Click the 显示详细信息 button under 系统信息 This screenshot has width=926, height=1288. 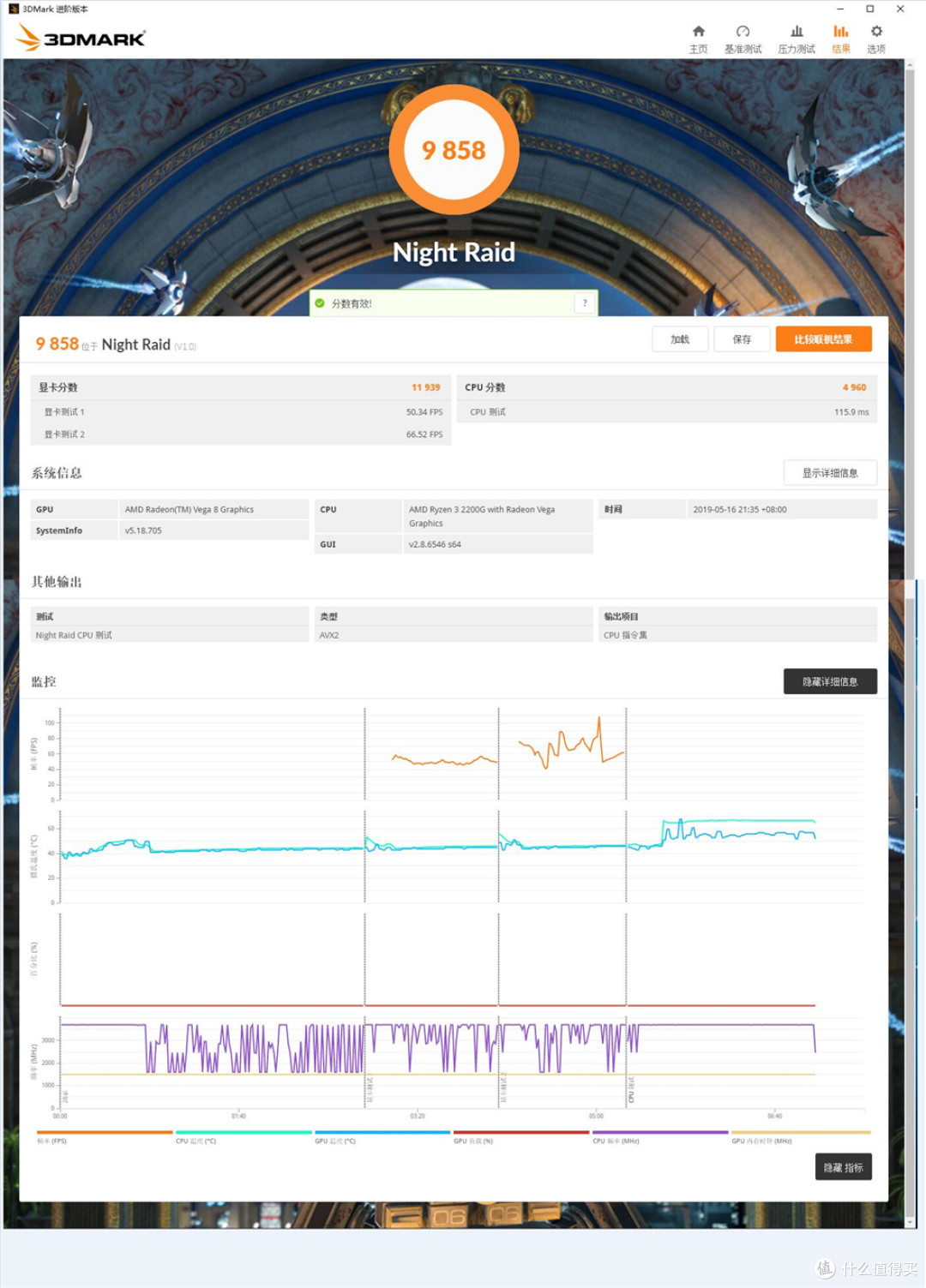[830, 473]
